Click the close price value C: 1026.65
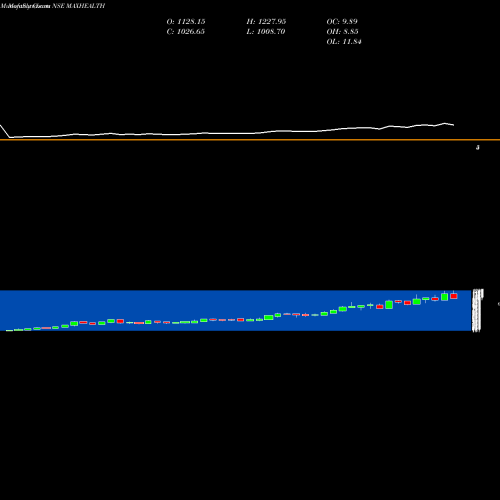The width and height of the screenshot is (500, 500). point(185,32)
